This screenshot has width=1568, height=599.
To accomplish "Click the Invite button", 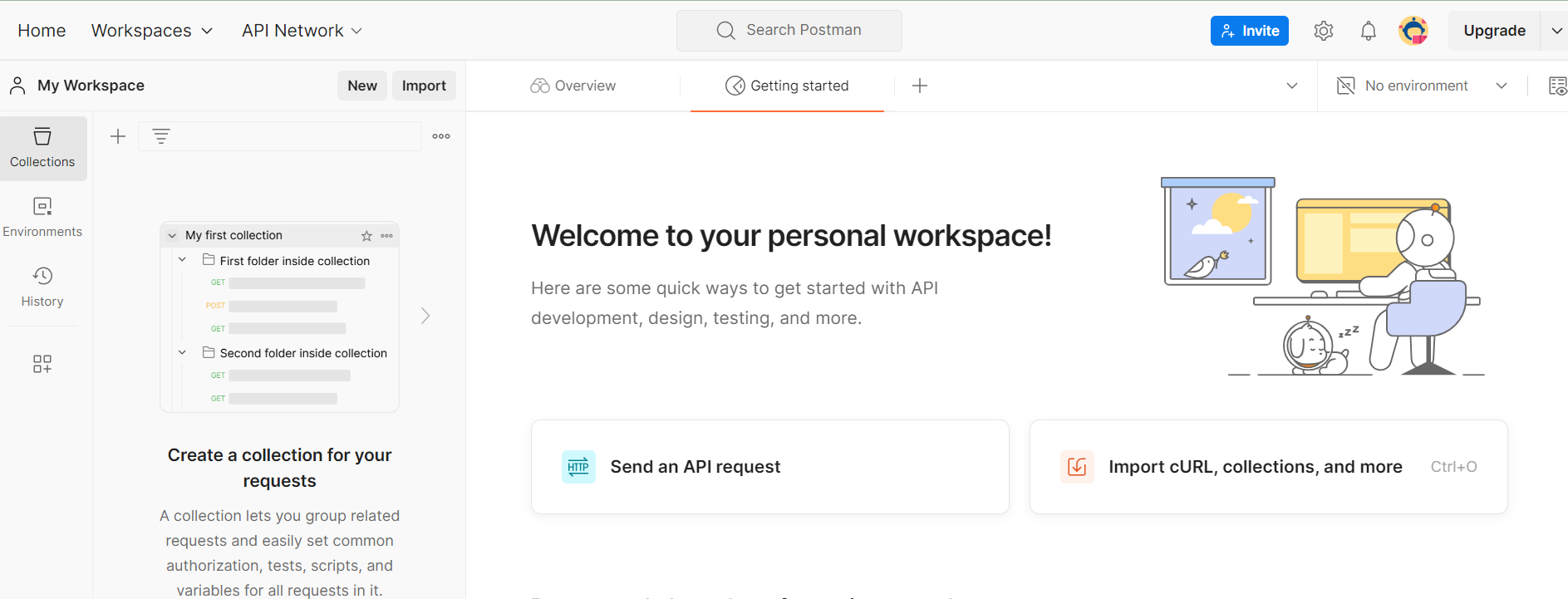I will [1250, 31].
